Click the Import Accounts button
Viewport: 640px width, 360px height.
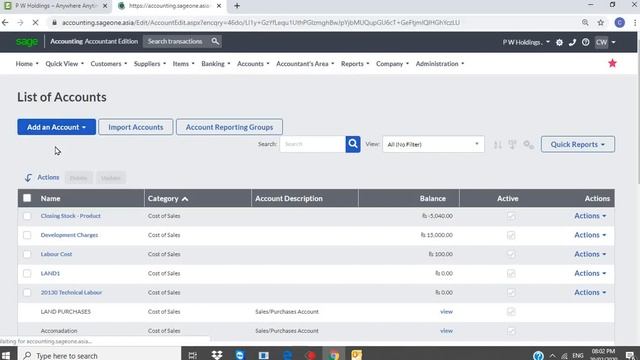(136, 127)
